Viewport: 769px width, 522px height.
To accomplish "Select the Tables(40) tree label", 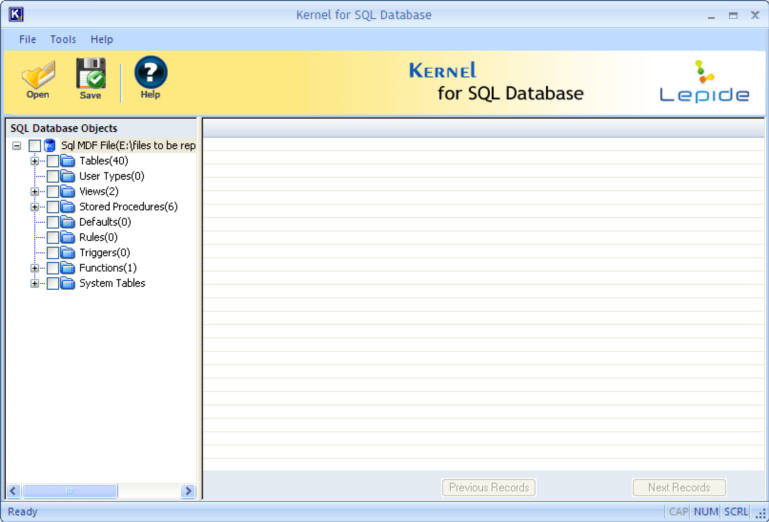I will tap(103, 161).
